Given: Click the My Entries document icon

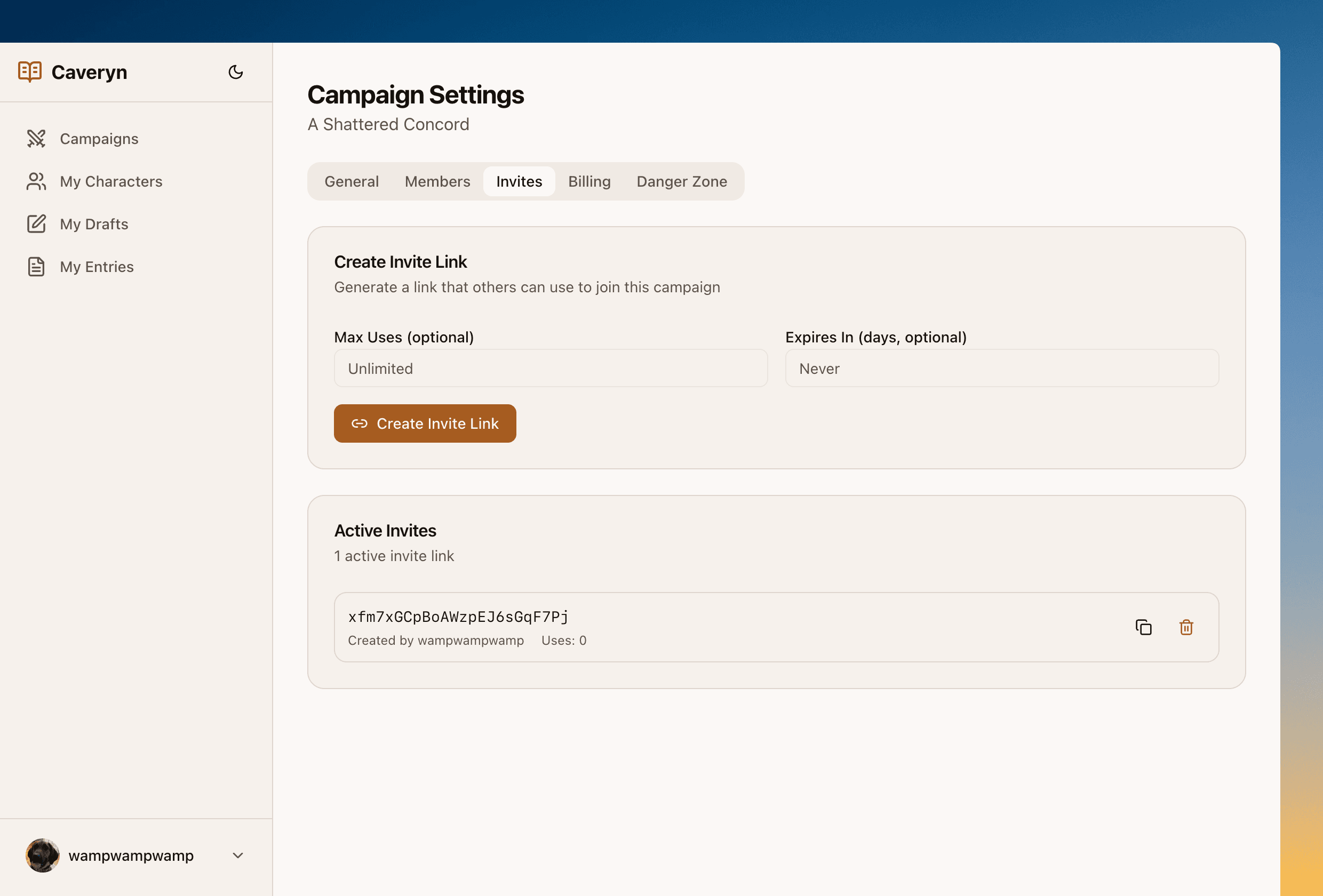Looking at the screenshot, I should (x=36, y=266).
